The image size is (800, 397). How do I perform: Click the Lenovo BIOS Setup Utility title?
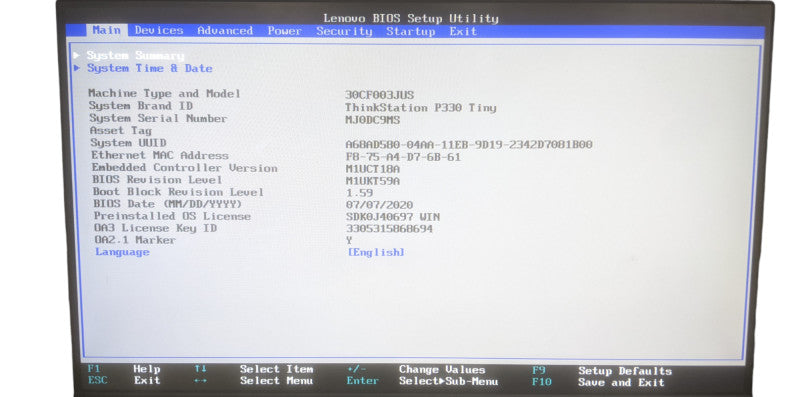[x=411, y=18]
